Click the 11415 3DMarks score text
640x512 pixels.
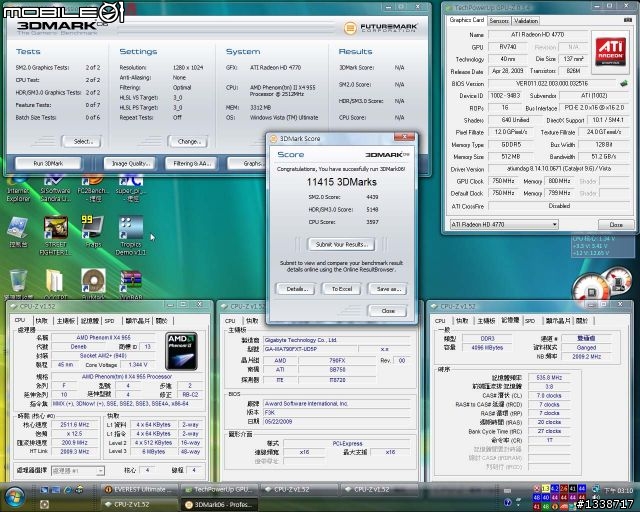coord(342,182)
